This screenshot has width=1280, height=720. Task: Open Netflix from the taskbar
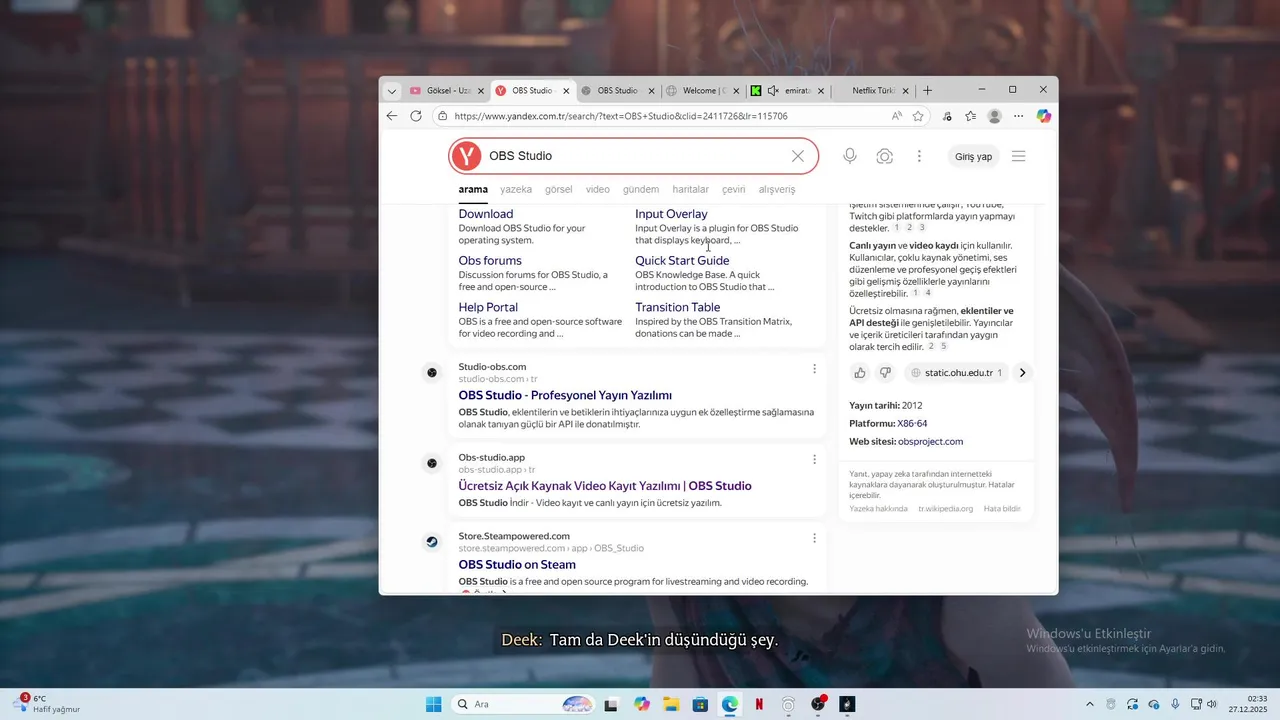pyautogui.click(x=759, y=705)
